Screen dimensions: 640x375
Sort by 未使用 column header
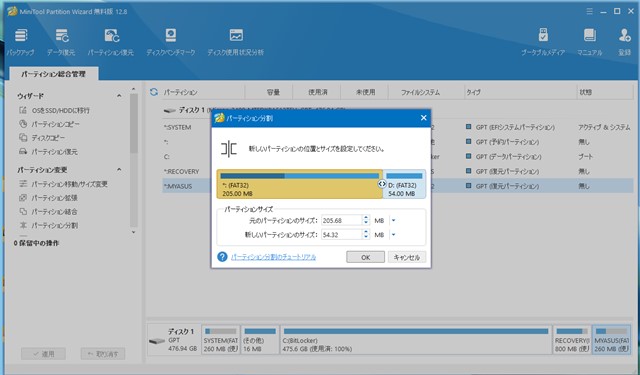coord(365,92)
